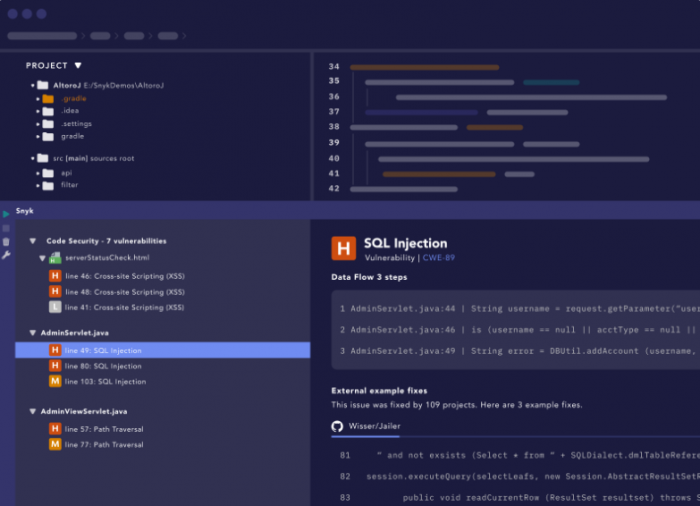700x506 pixels.
Task: Collapse the AdminViewServlet.java group
Action: [x=33, y=411]
